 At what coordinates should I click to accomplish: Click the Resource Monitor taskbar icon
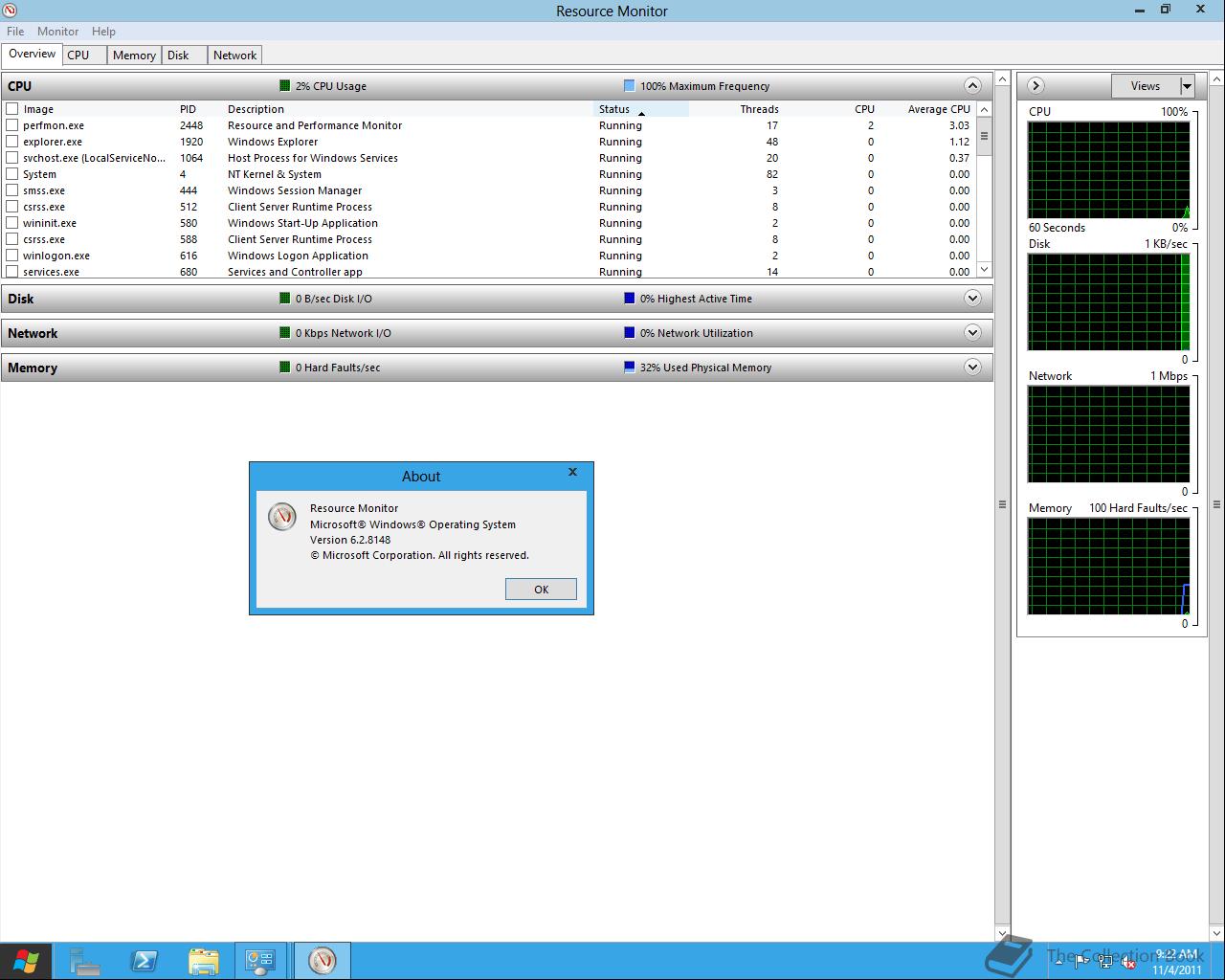tap(323, 961)
